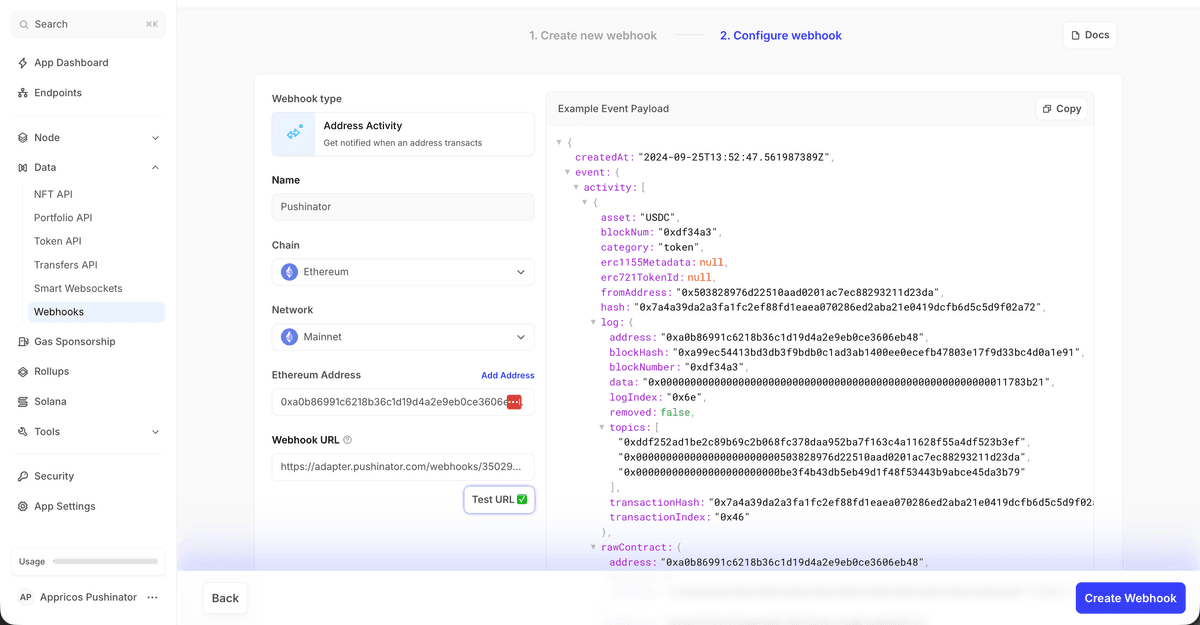Viewport: 1200px width, 625px height.
Task: Click the removed false value
Action: tap(675, 413)
